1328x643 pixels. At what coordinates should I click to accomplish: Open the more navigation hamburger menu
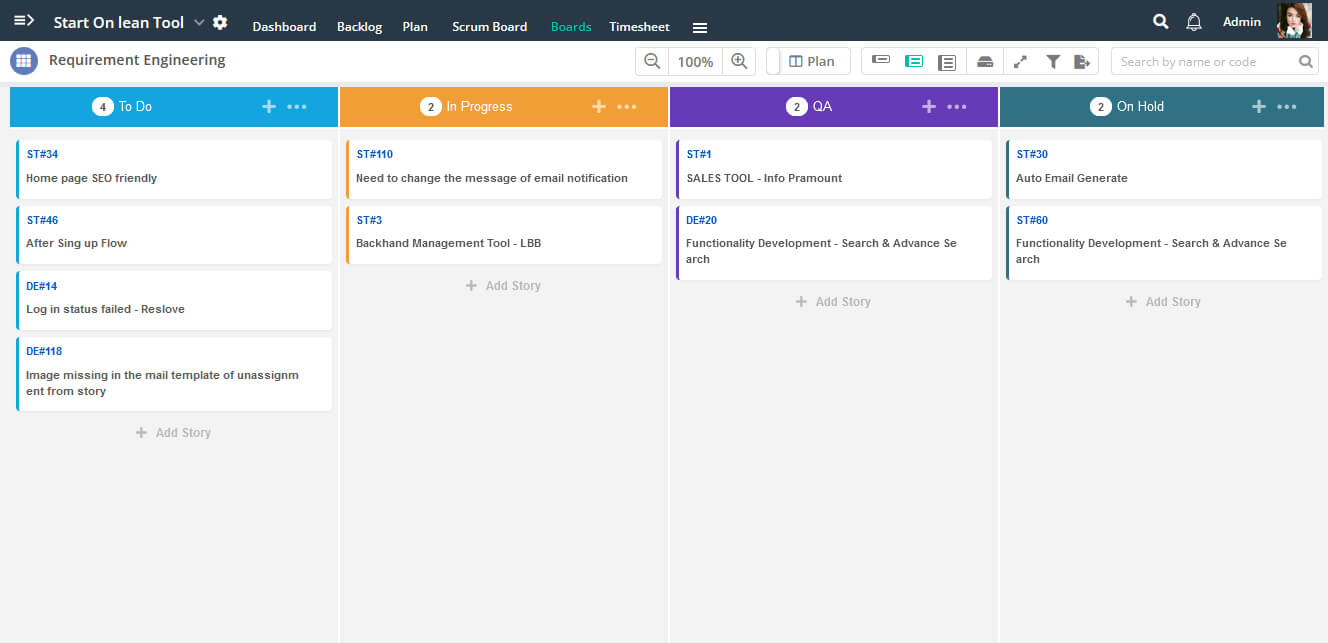pos(700,28)
